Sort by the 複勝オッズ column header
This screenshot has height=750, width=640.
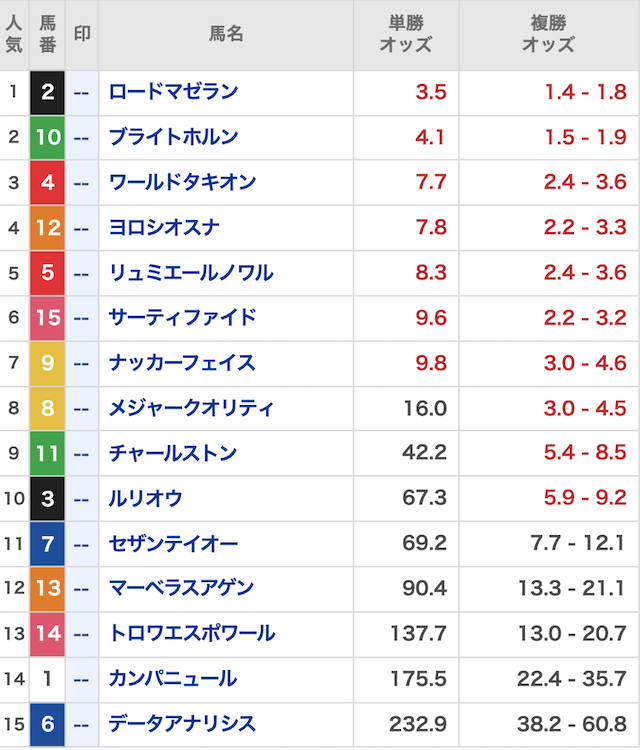(x=548, y=35)
